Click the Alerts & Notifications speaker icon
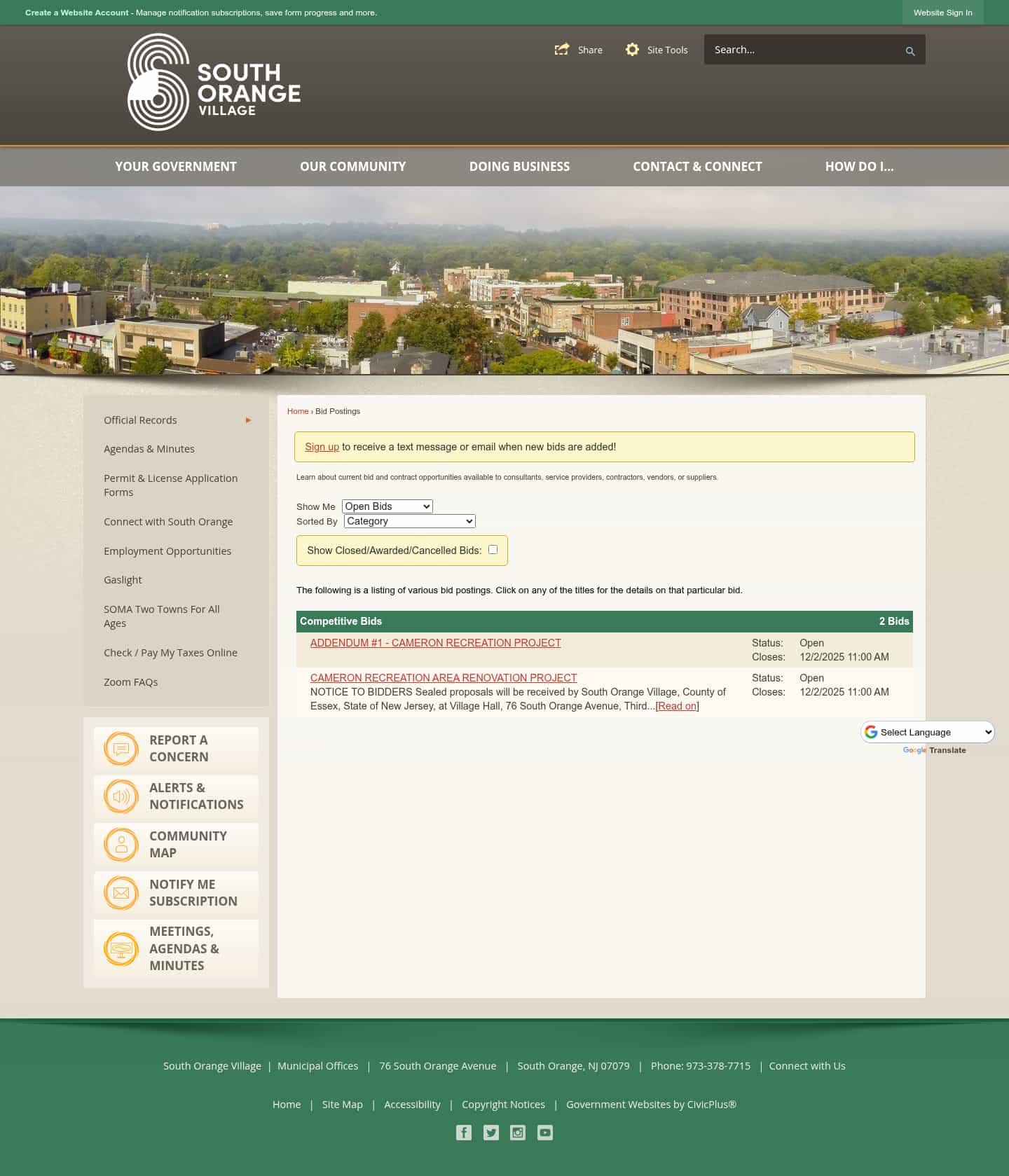1009x1176 pixels. point(121,796)
